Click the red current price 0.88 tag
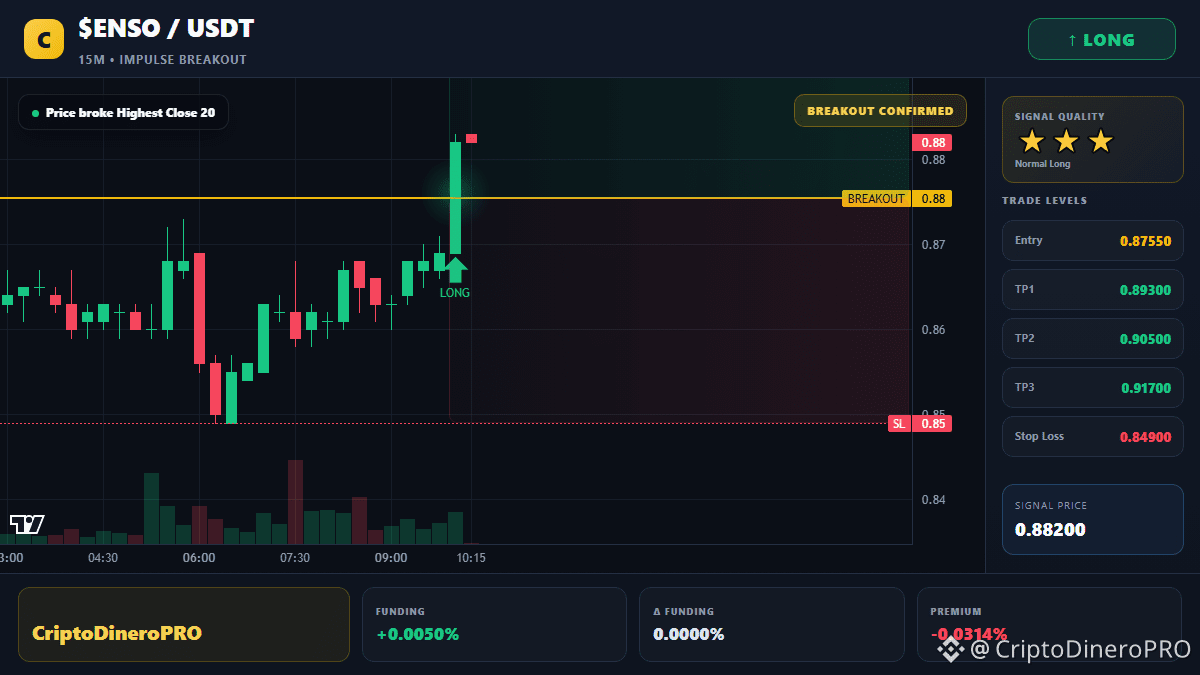Screen dimensions: 1200x675 pyautogui.click(x=932, y=143)
